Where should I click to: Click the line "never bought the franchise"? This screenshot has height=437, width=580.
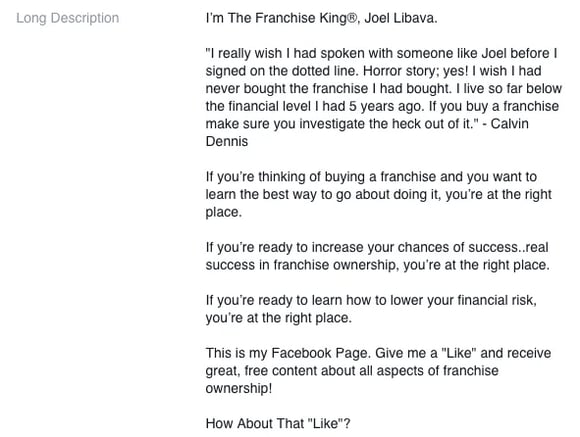(384, 89)
